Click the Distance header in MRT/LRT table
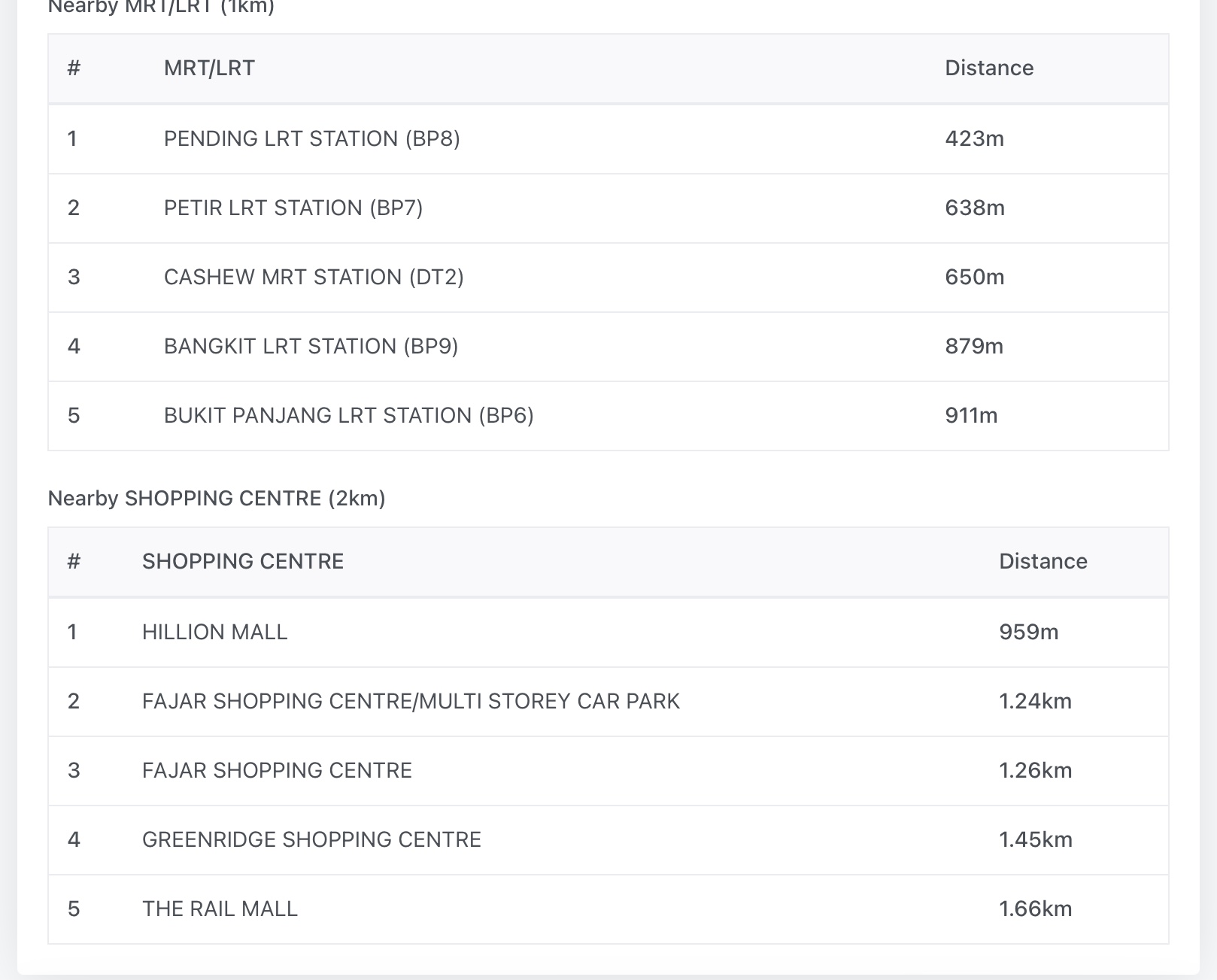The height and width of the screenshot is (980, 1217). (x=988, y=68)
